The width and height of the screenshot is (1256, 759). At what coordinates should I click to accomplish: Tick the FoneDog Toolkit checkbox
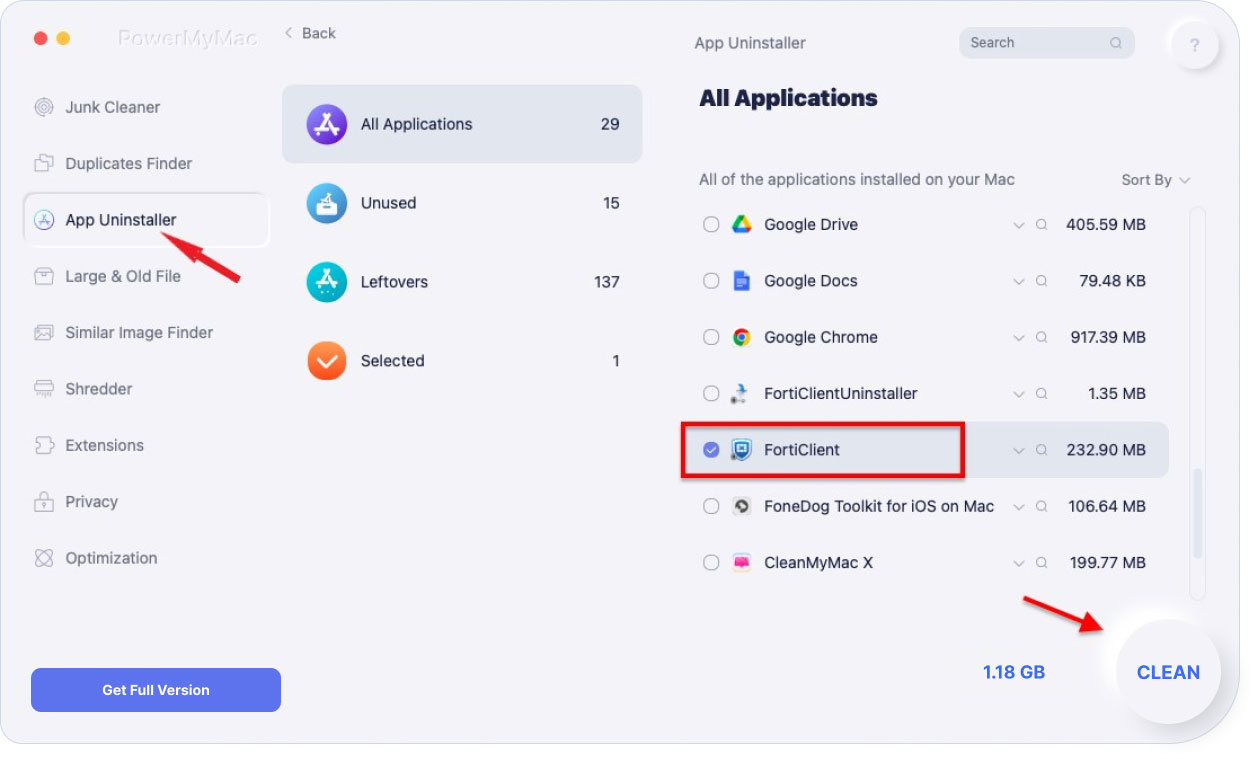pos(711,506)
